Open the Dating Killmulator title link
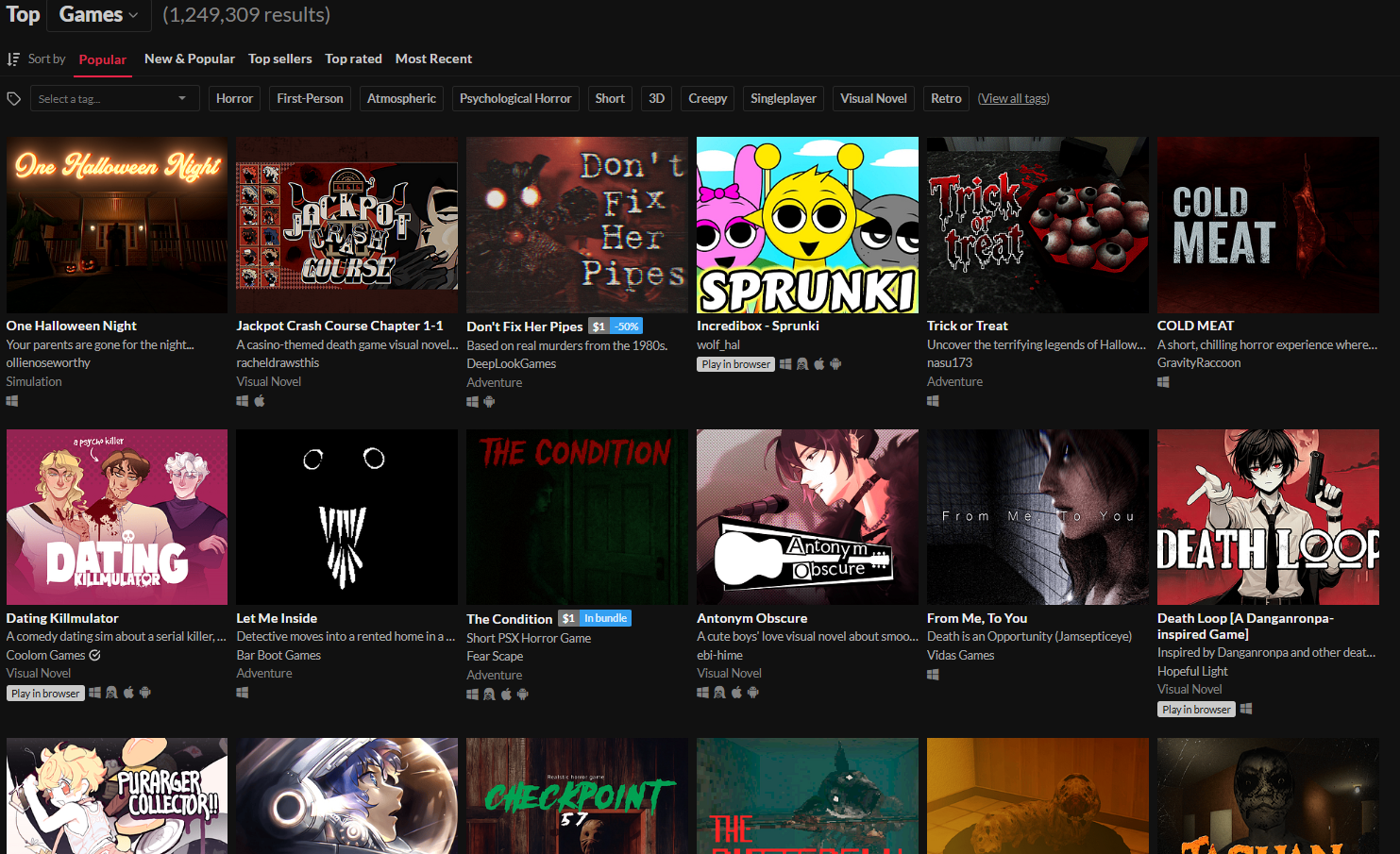The height and width of the screenshot is (854, 1400). pos(62,618)
